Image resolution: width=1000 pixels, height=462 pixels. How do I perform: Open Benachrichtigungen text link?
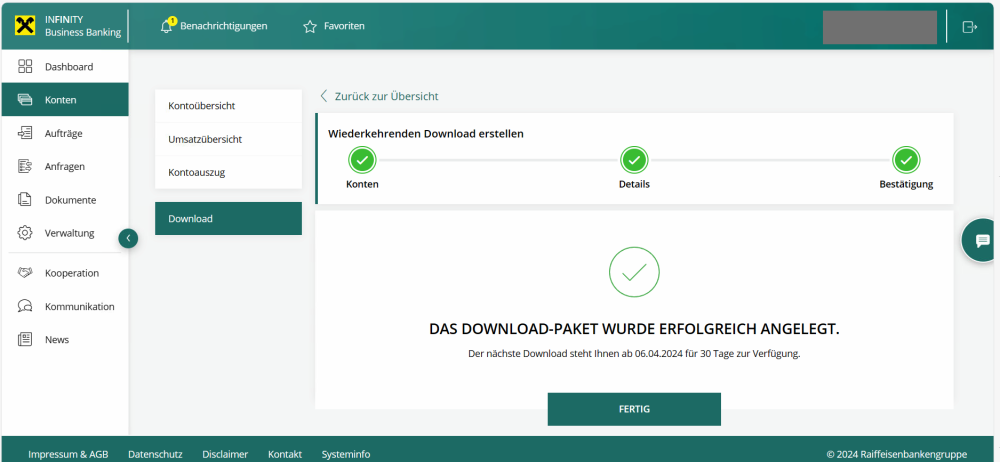click(224, 26)
